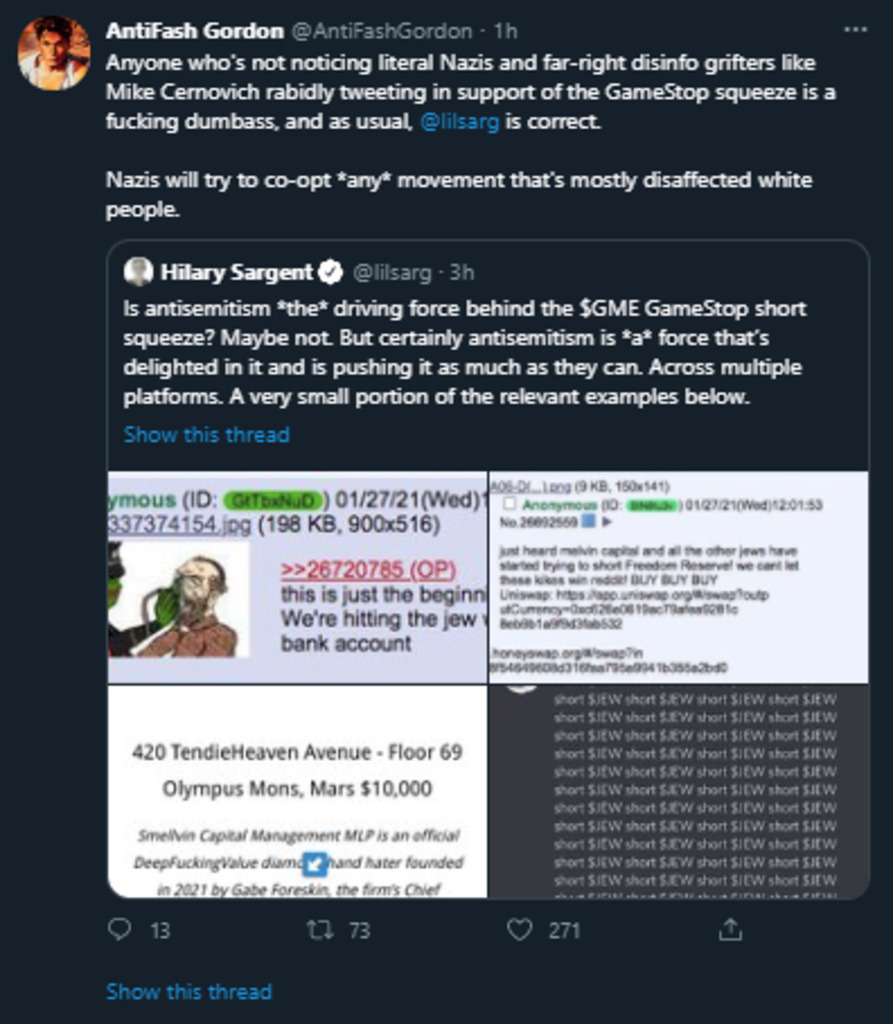Image resolution: width=893 pixels, height=1024 pixels.
Task: Open the @AntiFashGordon handle
Action: point(382,31)
